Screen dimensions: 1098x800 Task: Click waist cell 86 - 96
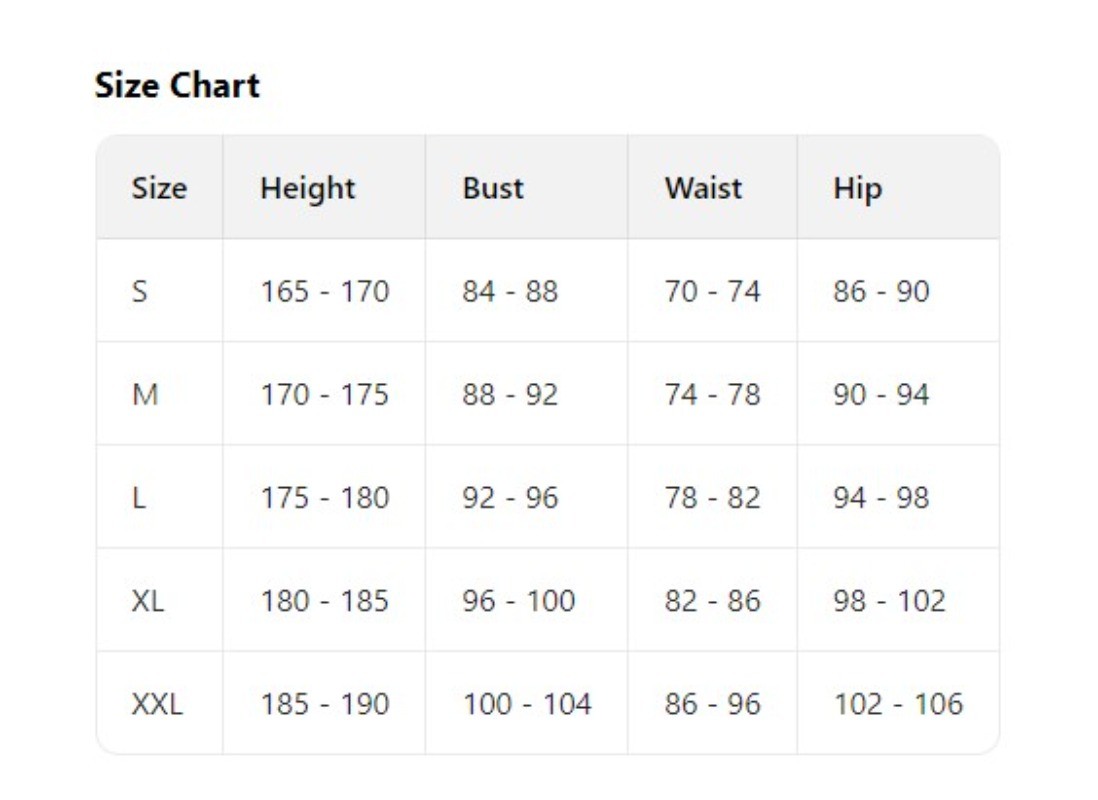(712, 703)
